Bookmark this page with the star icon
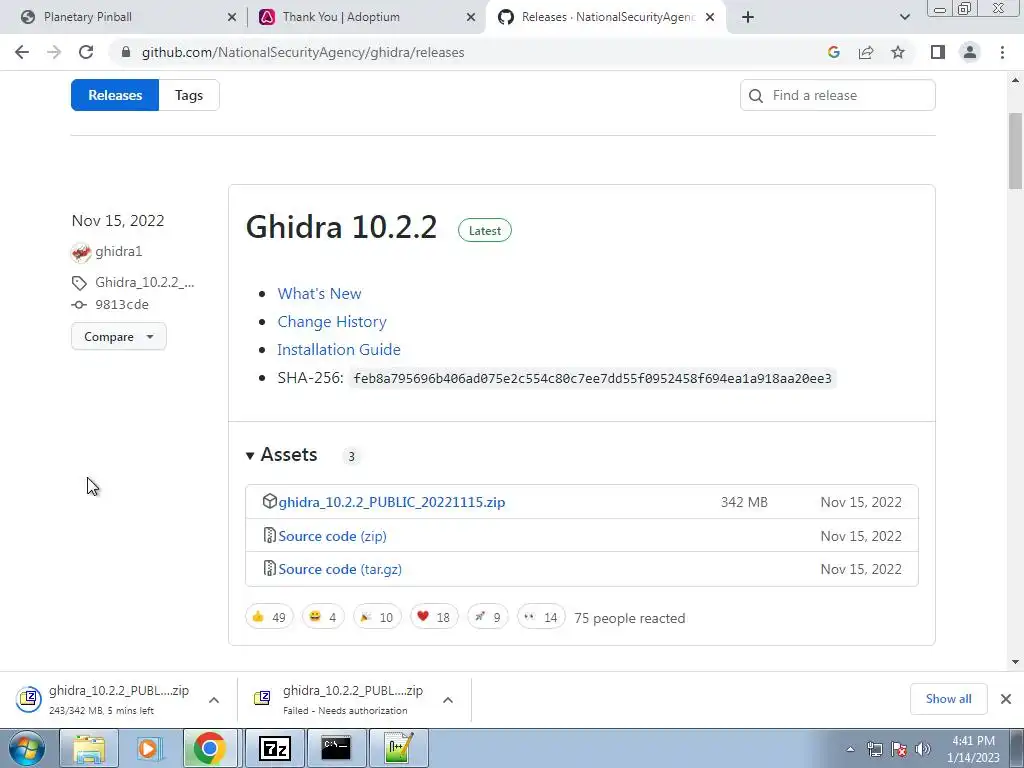Image resolution: width=1024 pixels, height=768 pixels. (x=898, y=52)
